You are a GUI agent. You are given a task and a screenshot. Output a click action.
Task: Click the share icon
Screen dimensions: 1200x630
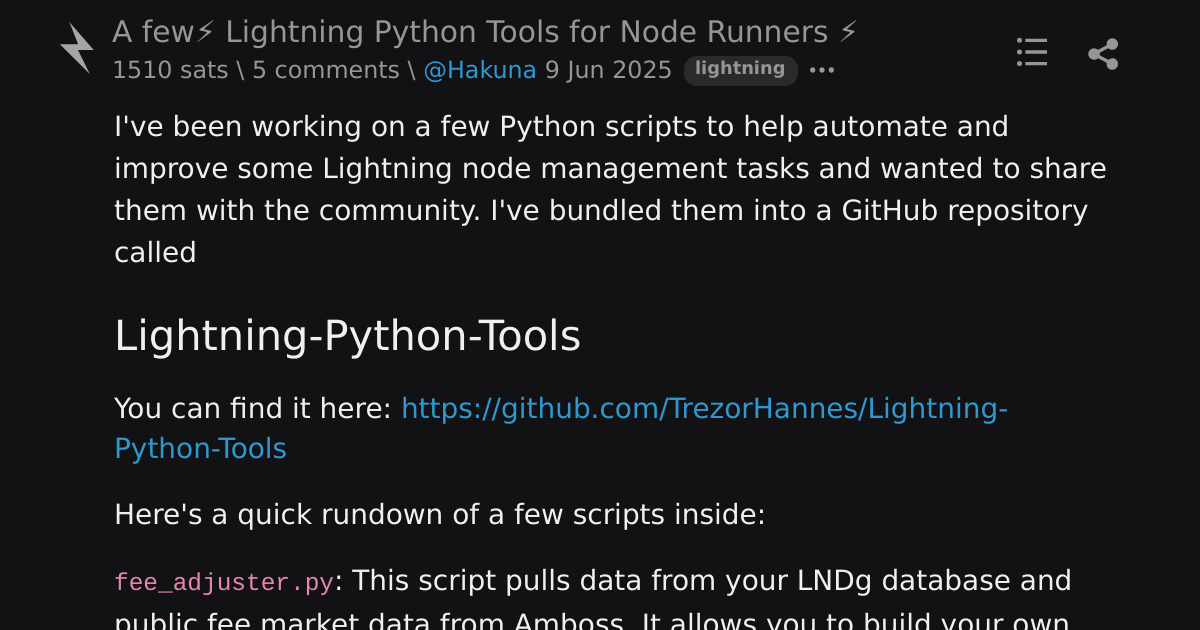(1103, 53)
